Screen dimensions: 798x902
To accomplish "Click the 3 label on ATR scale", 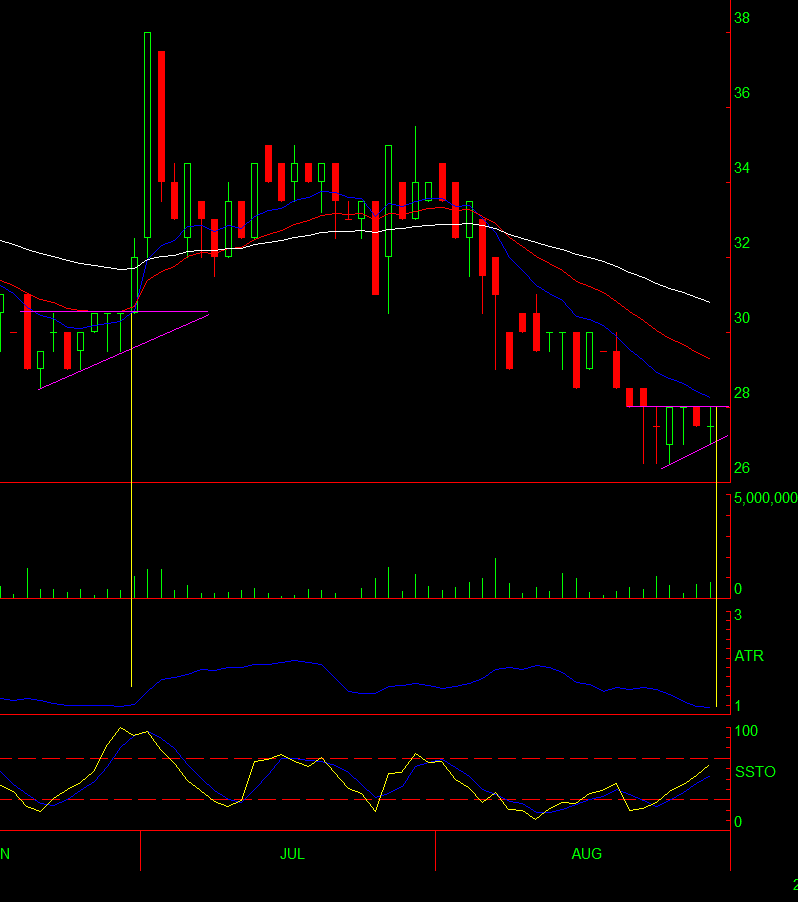I will pyautogui.click(x=738, y=616).
